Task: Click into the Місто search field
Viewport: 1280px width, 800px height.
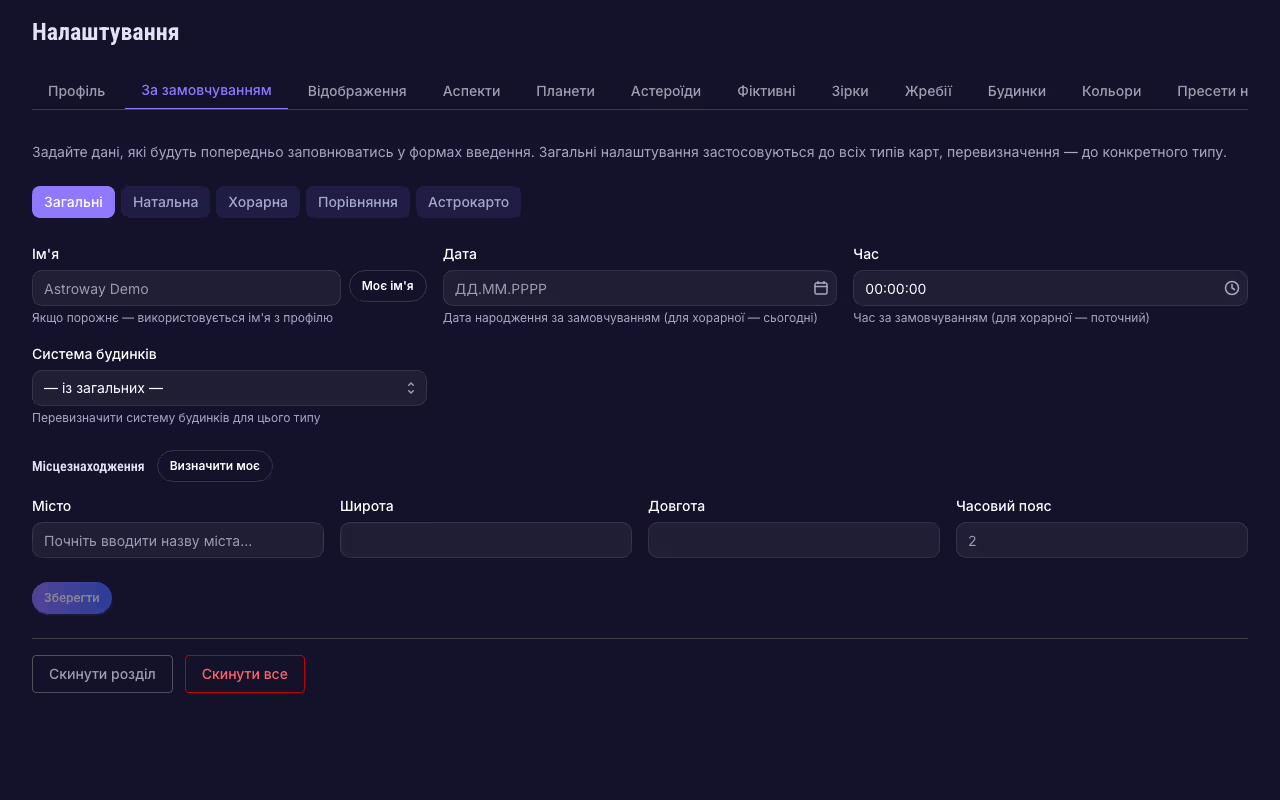Action: 178,540
